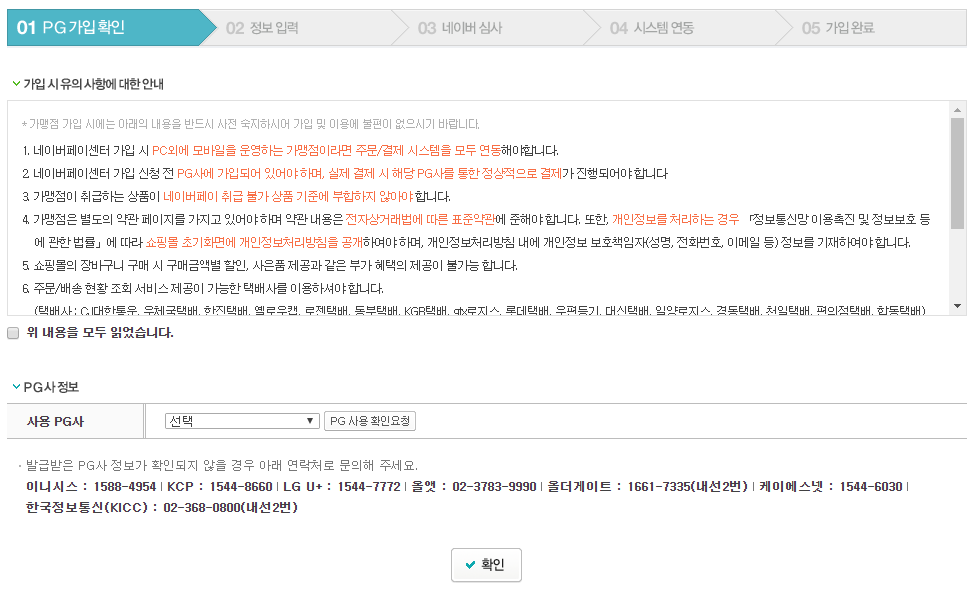Click the 'PG 사용 확인요청' button

(369, 421)
